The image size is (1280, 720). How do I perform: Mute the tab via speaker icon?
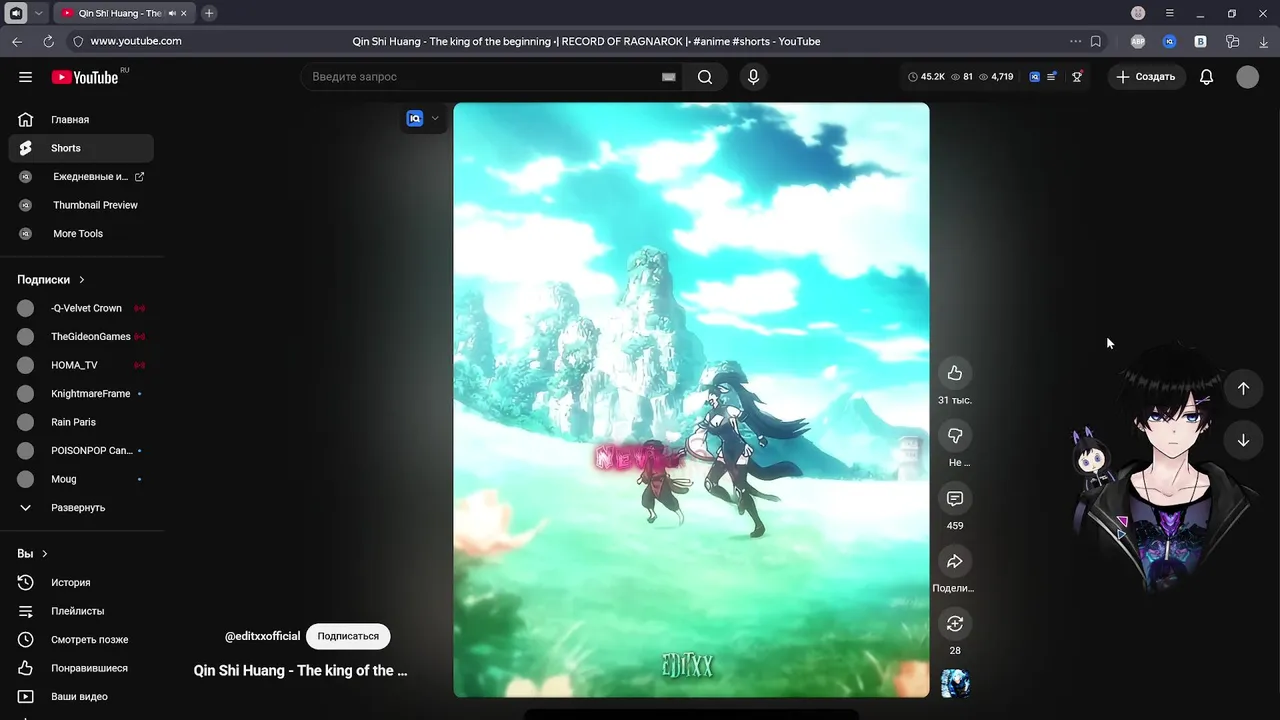(x=172, y=13)
